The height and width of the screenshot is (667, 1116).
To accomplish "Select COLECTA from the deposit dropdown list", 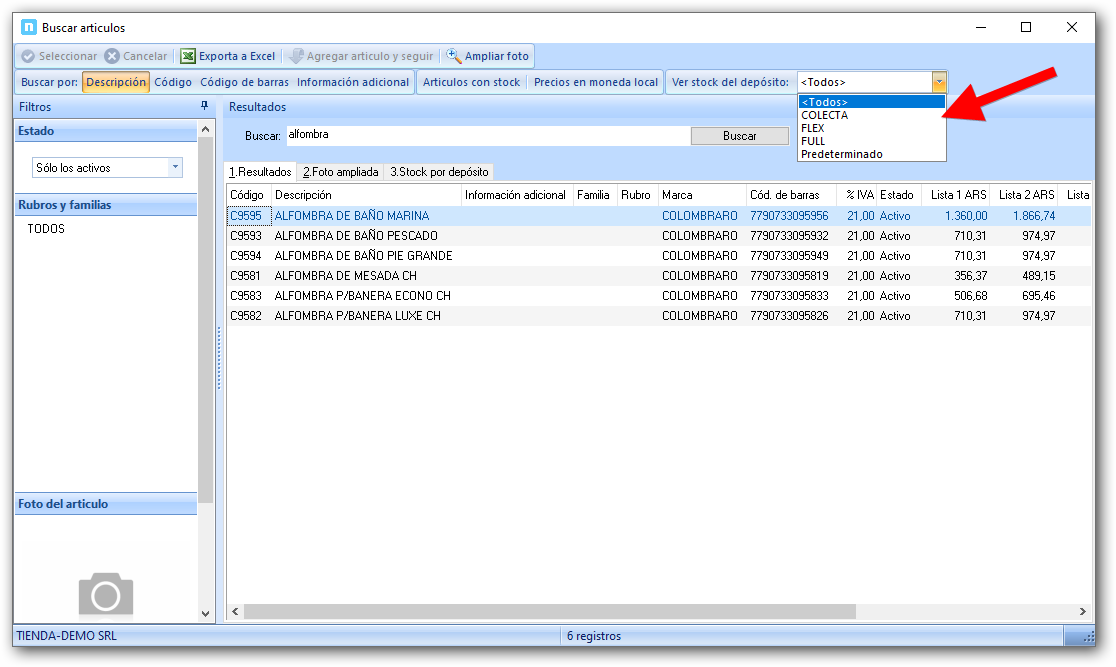I will click(825, 115).
